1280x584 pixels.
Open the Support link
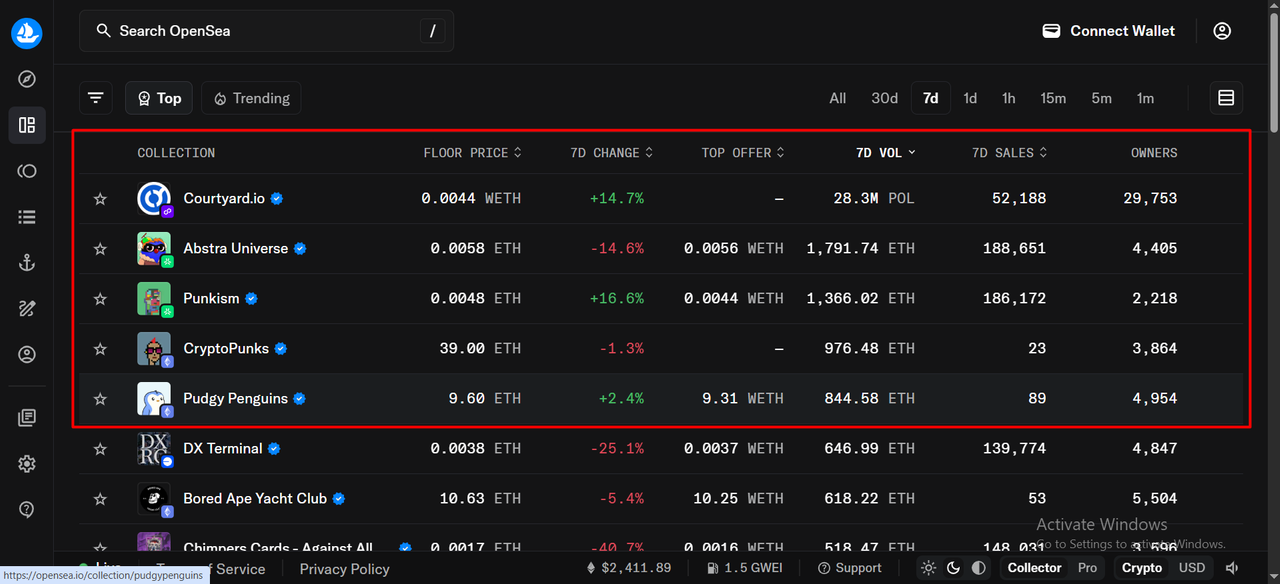849,568
